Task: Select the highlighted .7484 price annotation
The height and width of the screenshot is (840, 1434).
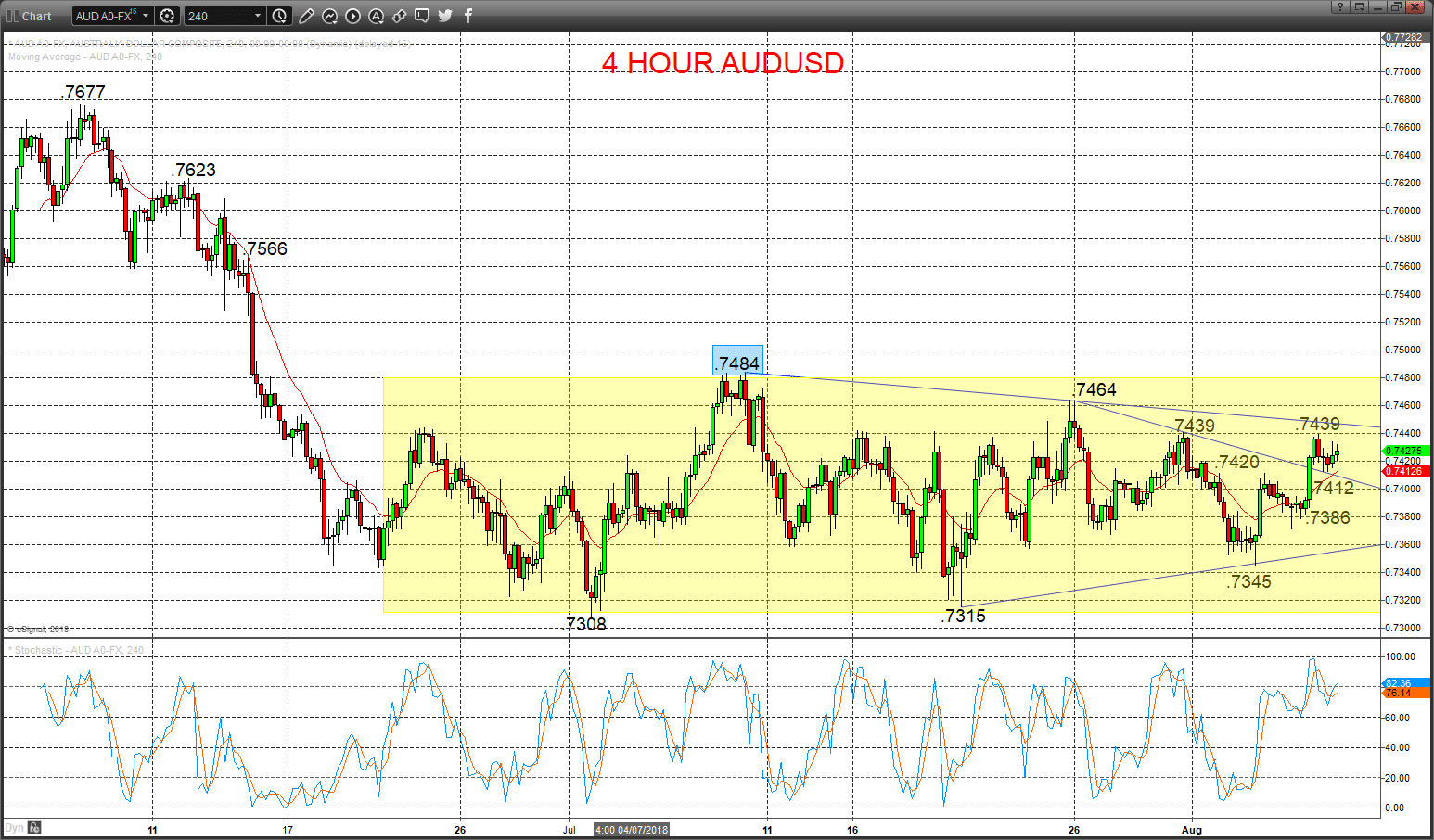Action: (x=738, y=363)
